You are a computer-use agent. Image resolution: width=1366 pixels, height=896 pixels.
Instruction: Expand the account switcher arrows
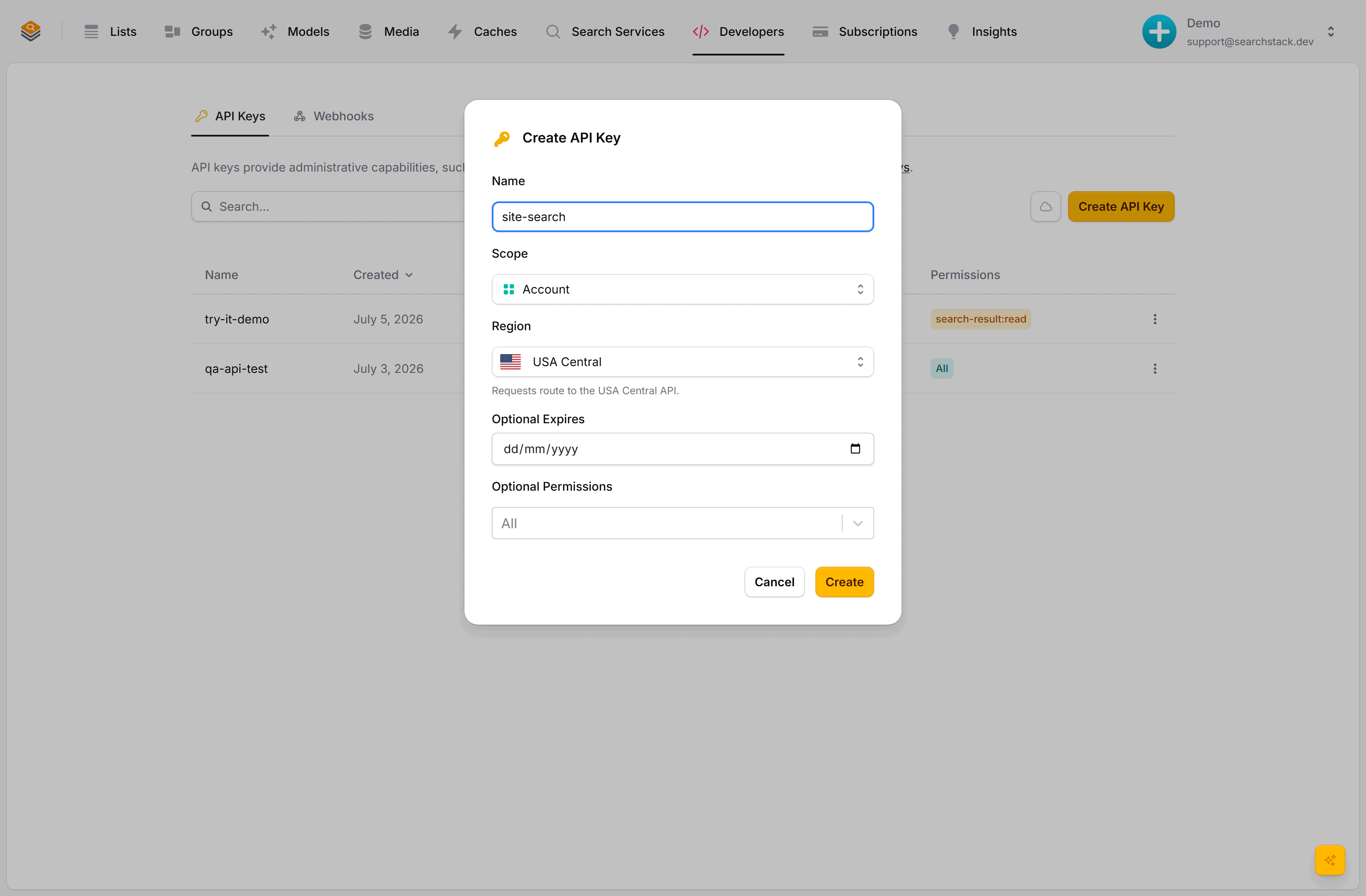pos(1331,32)
